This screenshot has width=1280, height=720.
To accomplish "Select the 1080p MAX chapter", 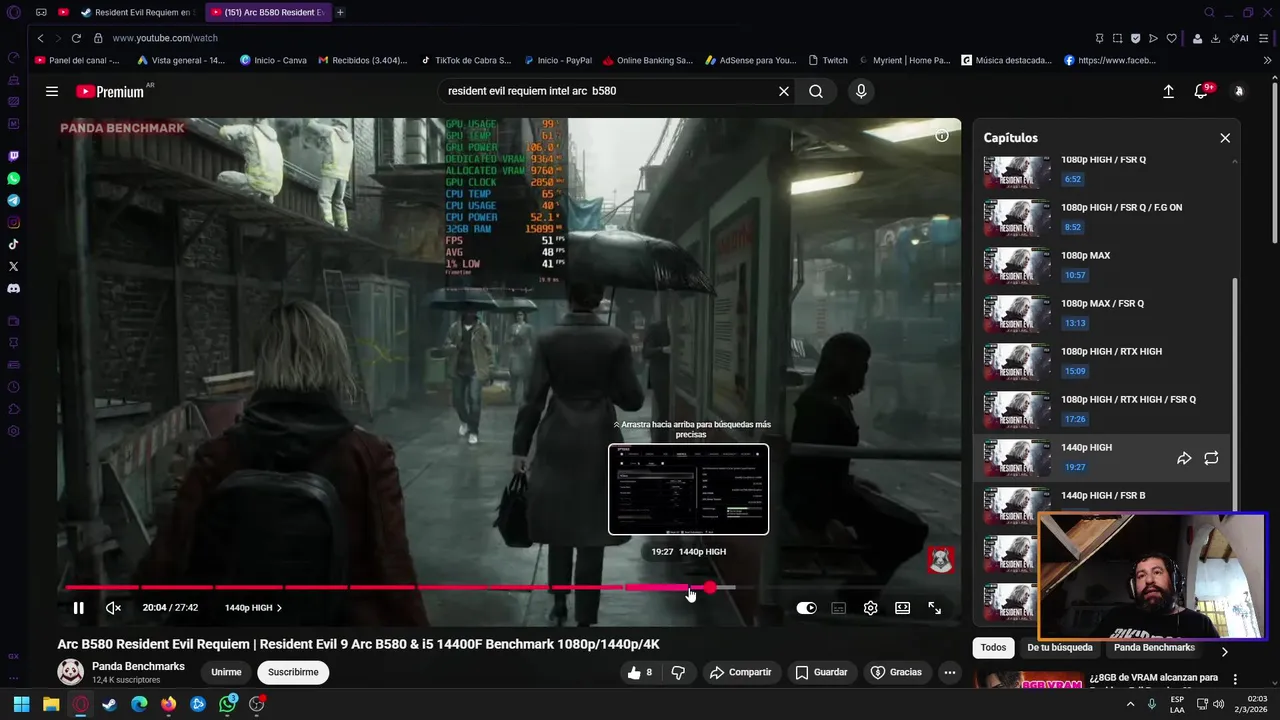I will pos(1103,266).
